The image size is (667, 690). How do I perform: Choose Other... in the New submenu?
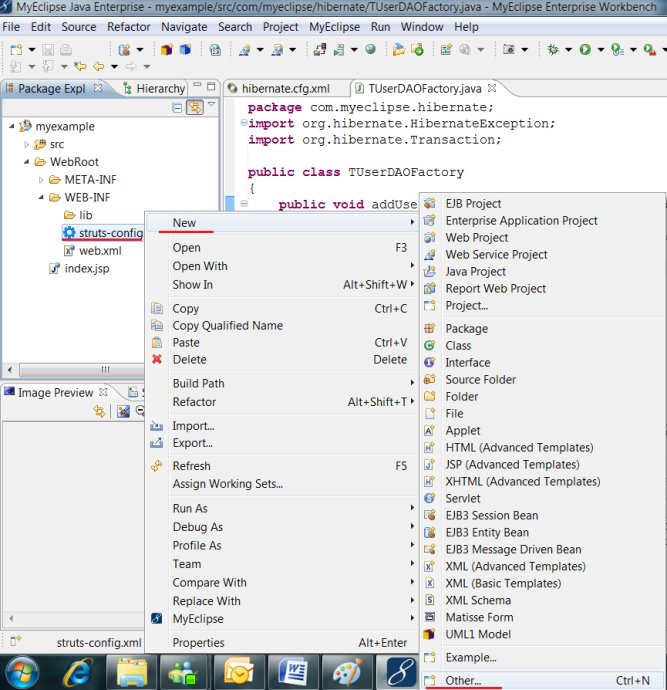click(542, 680)
